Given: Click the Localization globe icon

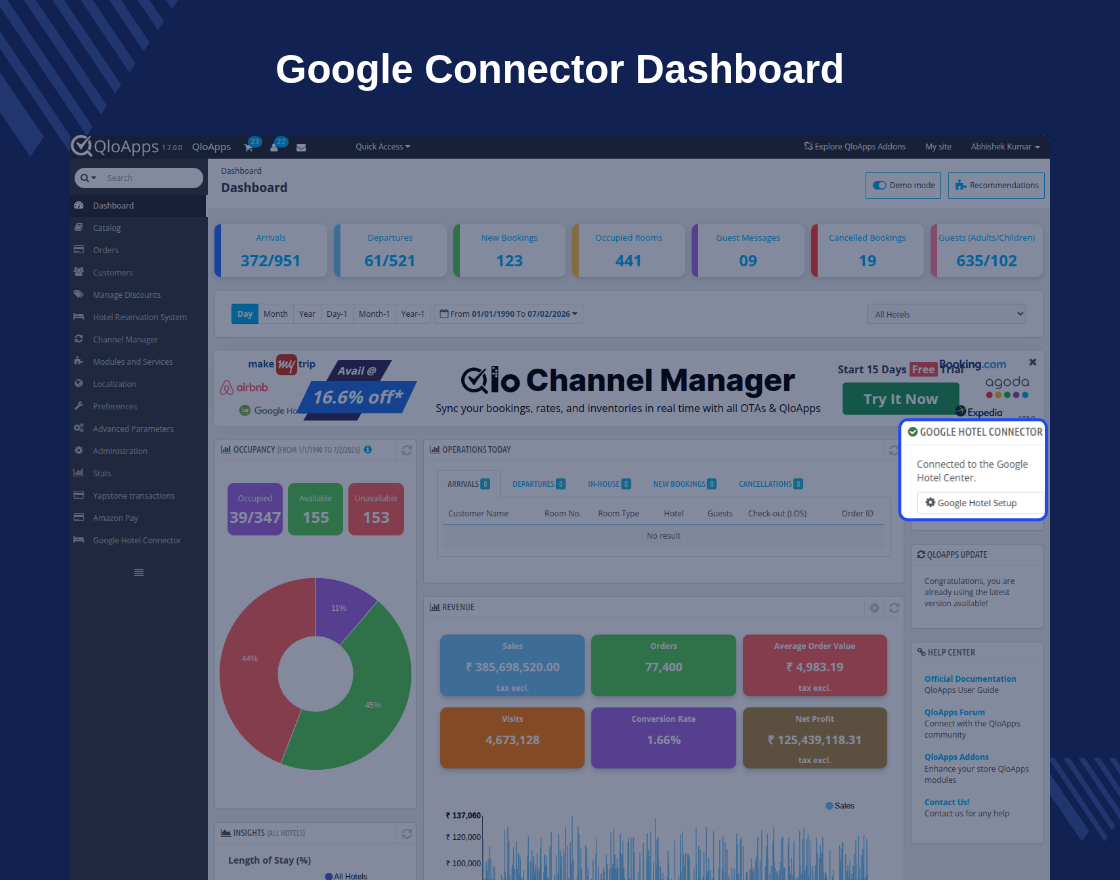Looking at the screenshot, I should [x=79, y=384].
